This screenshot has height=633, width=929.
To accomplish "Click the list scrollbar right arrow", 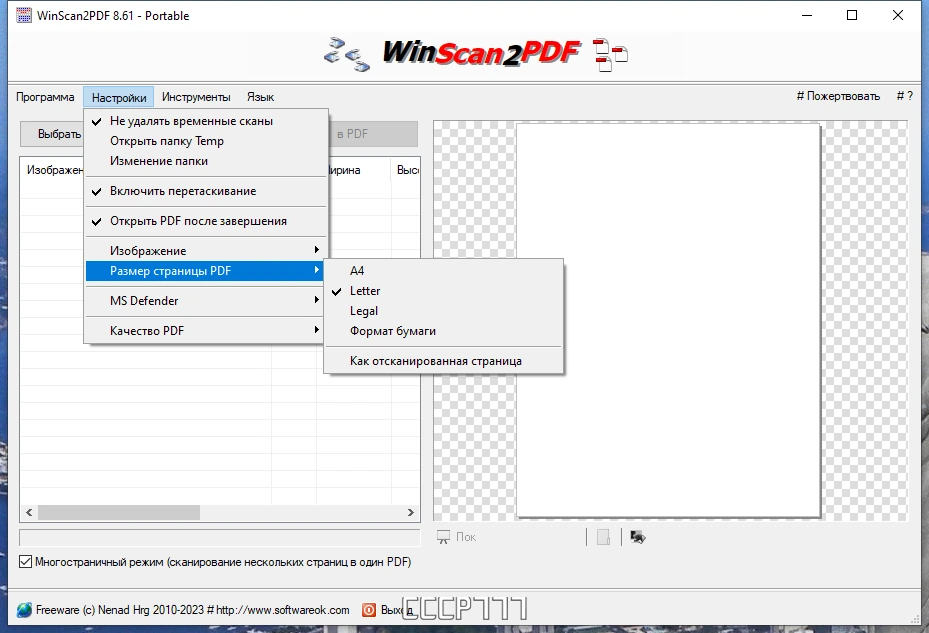I will pyautogui.click(x=411, y=512).
